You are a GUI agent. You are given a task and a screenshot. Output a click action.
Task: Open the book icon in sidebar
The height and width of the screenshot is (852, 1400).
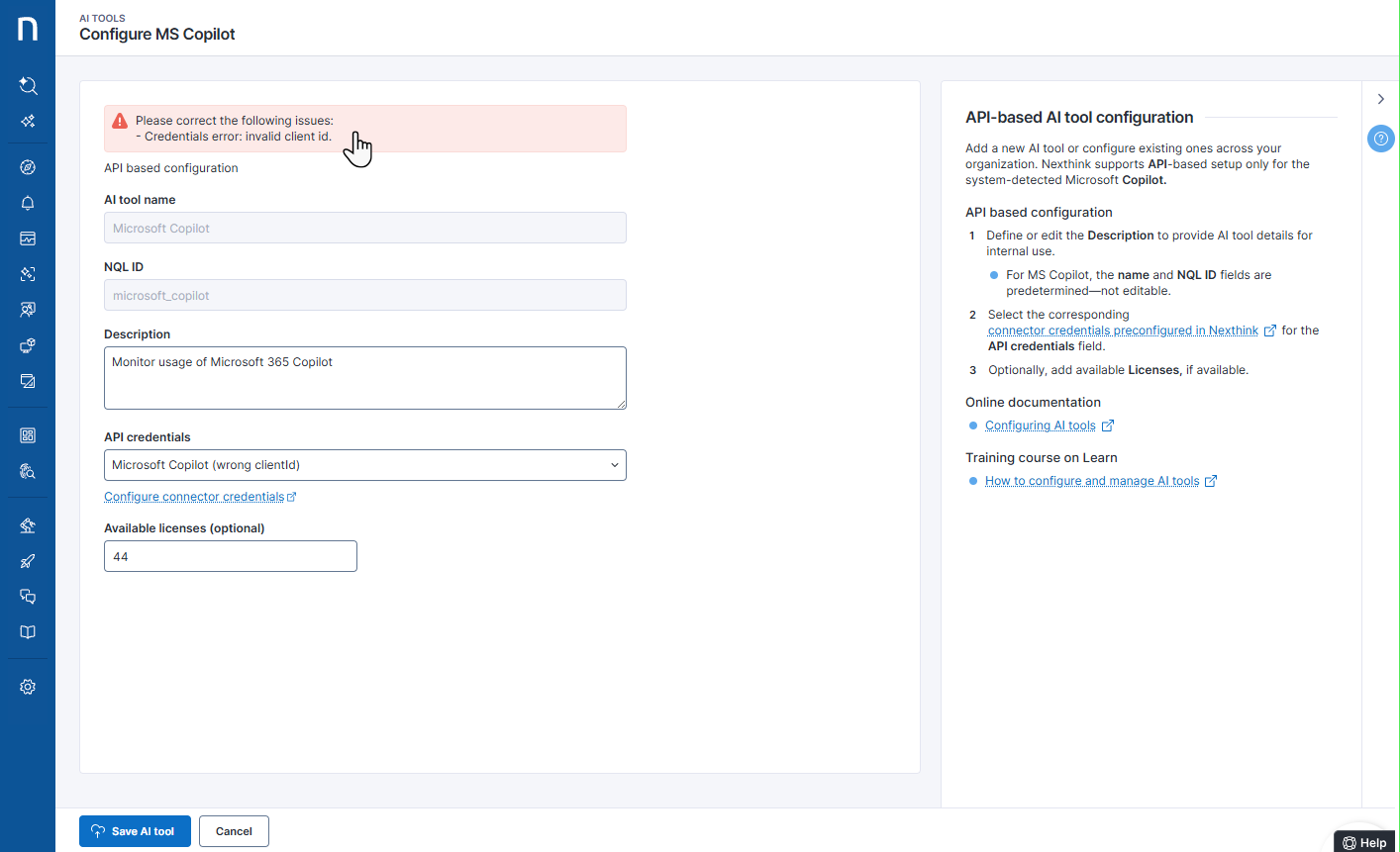pos(28,632)
